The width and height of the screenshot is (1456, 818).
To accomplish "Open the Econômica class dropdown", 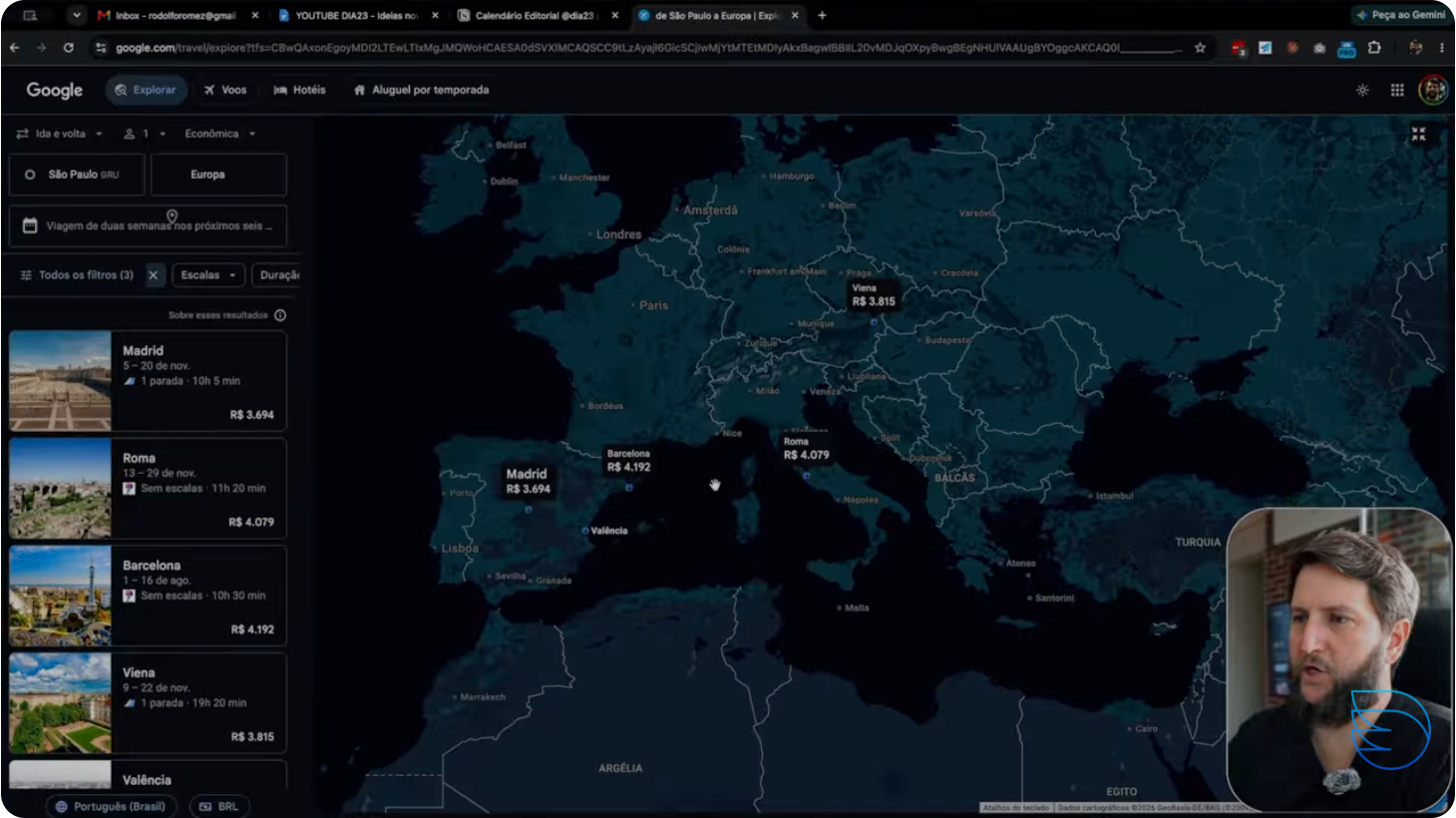I will click(x=220, y=134).
